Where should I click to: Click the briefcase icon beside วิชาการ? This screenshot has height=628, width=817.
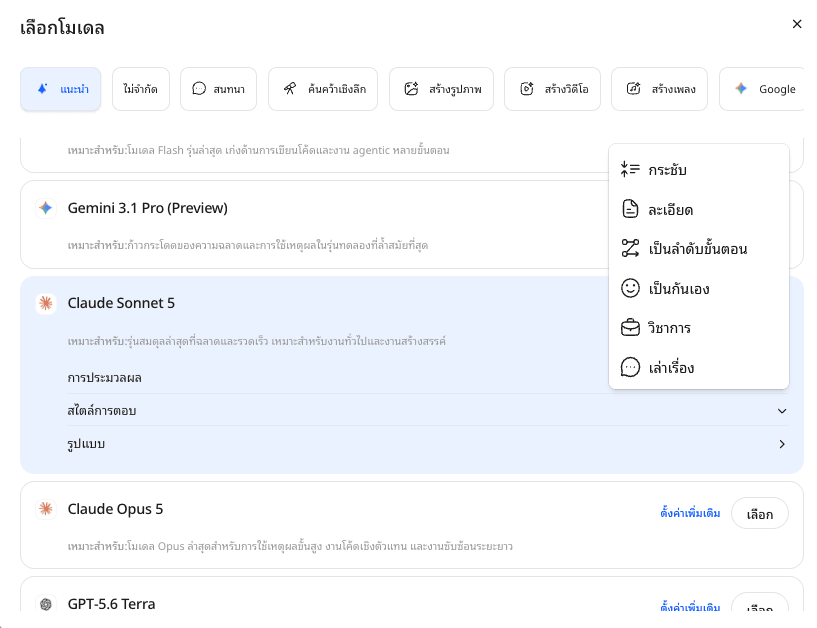coord(630,328)
